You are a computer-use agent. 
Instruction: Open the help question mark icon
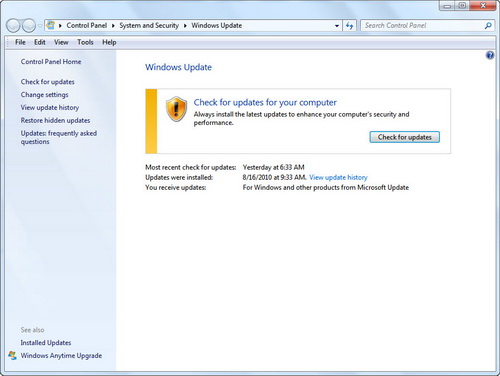click(490, 55)
